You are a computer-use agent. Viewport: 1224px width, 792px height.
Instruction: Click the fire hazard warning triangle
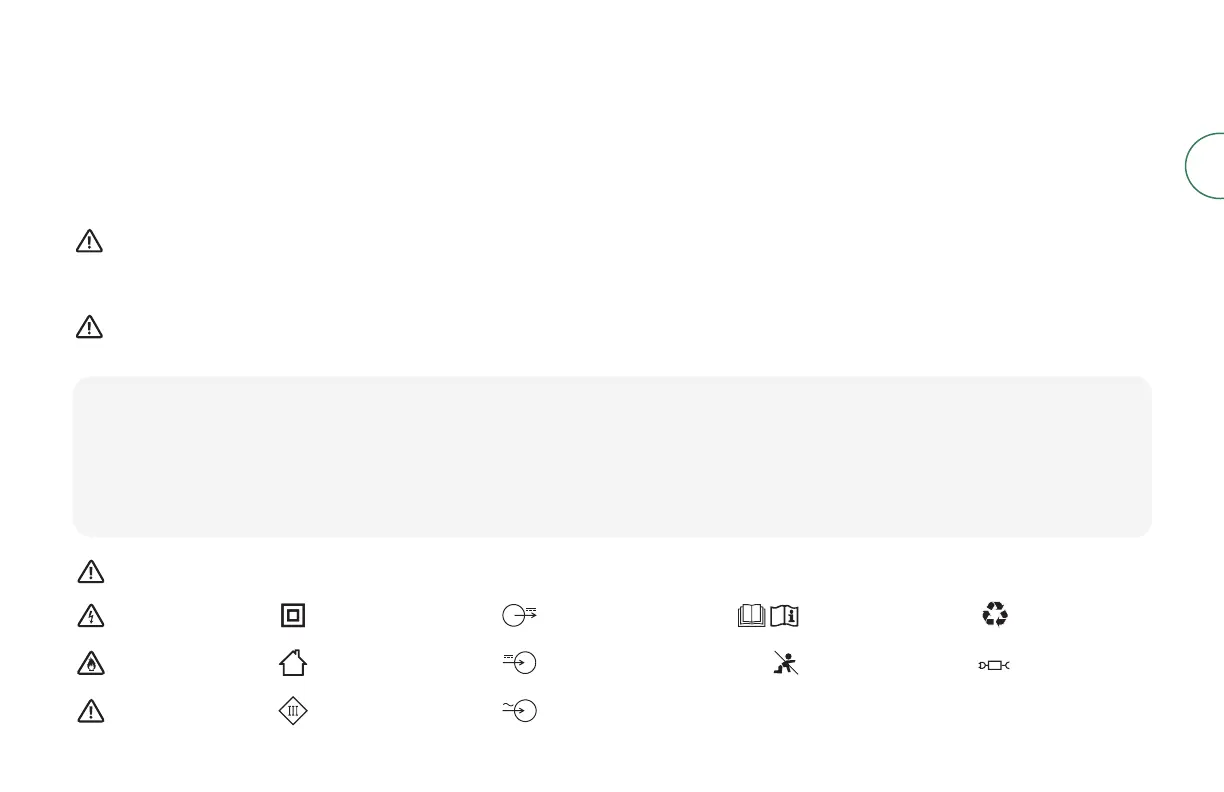point(90,664)
